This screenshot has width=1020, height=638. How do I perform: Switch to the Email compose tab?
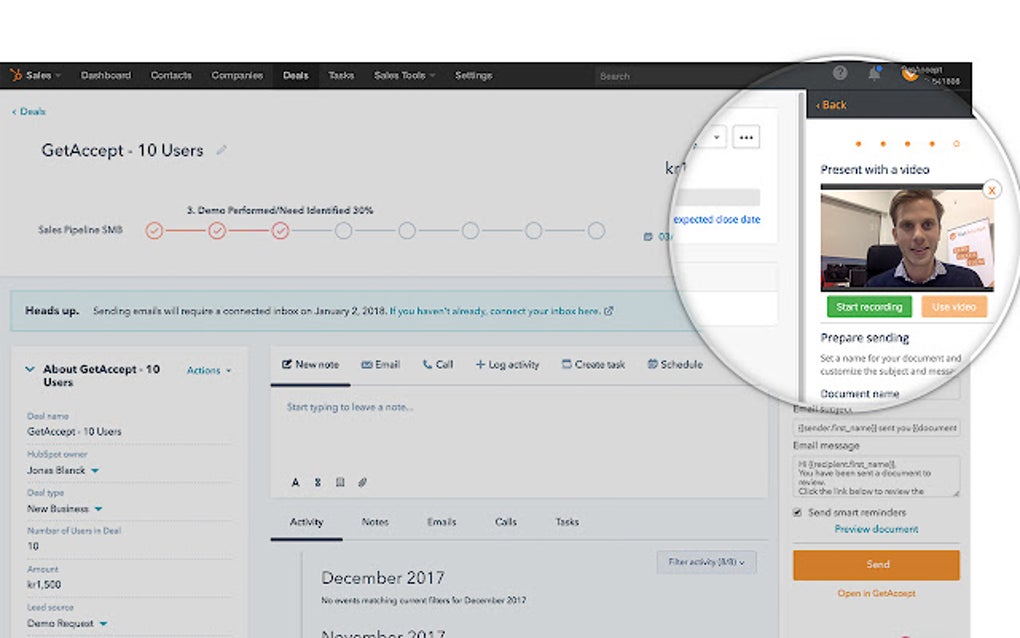tap(381, 365)
